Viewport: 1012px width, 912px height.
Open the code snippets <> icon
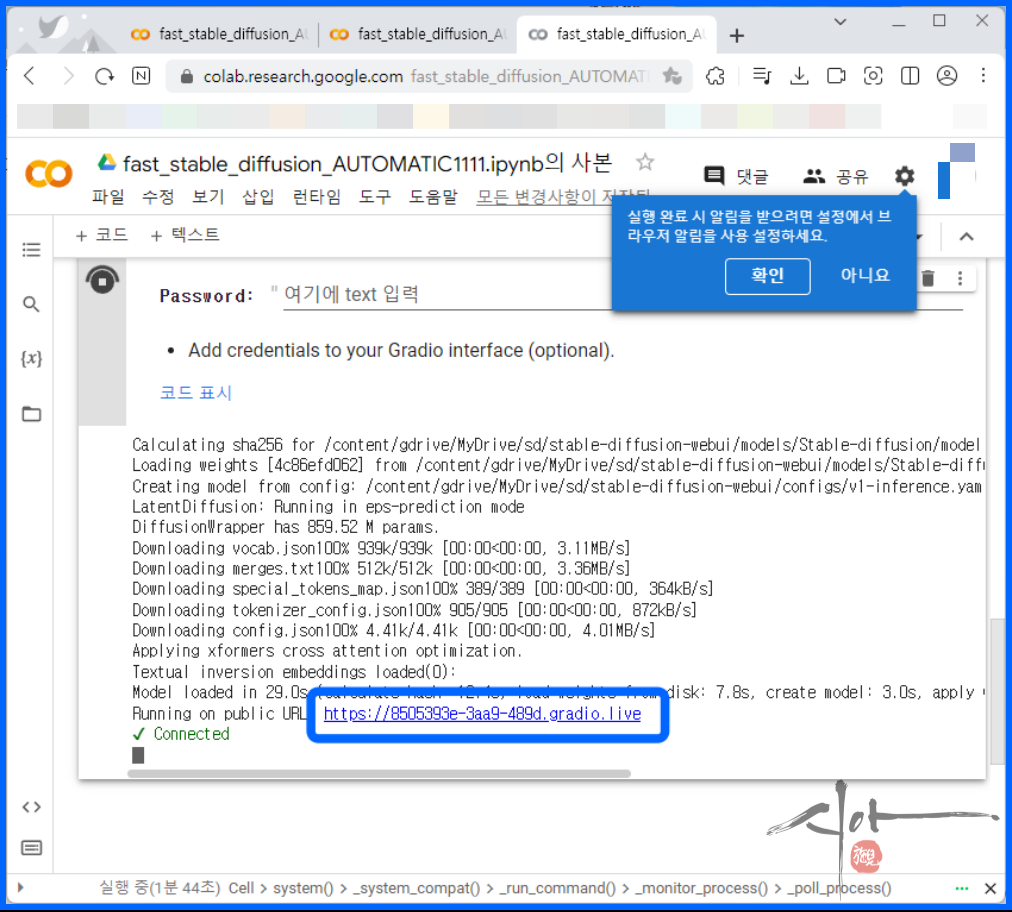31,807
